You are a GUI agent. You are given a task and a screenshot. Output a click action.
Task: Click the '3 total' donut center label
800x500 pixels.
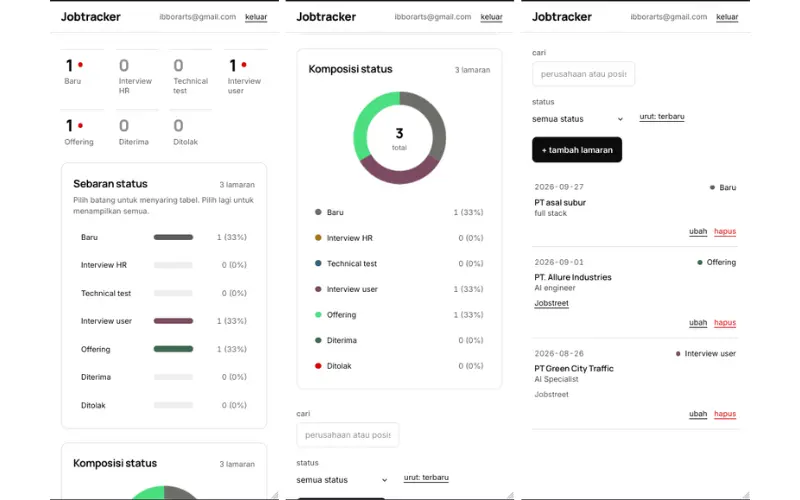click(x=399, y=138)
